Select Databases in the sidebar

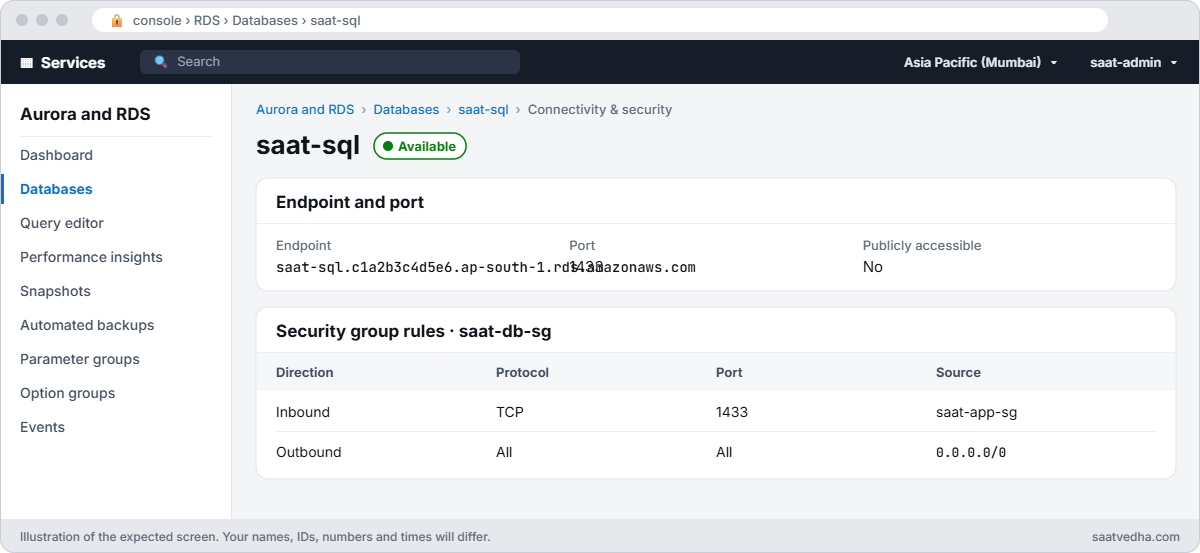tap(56, 189)
